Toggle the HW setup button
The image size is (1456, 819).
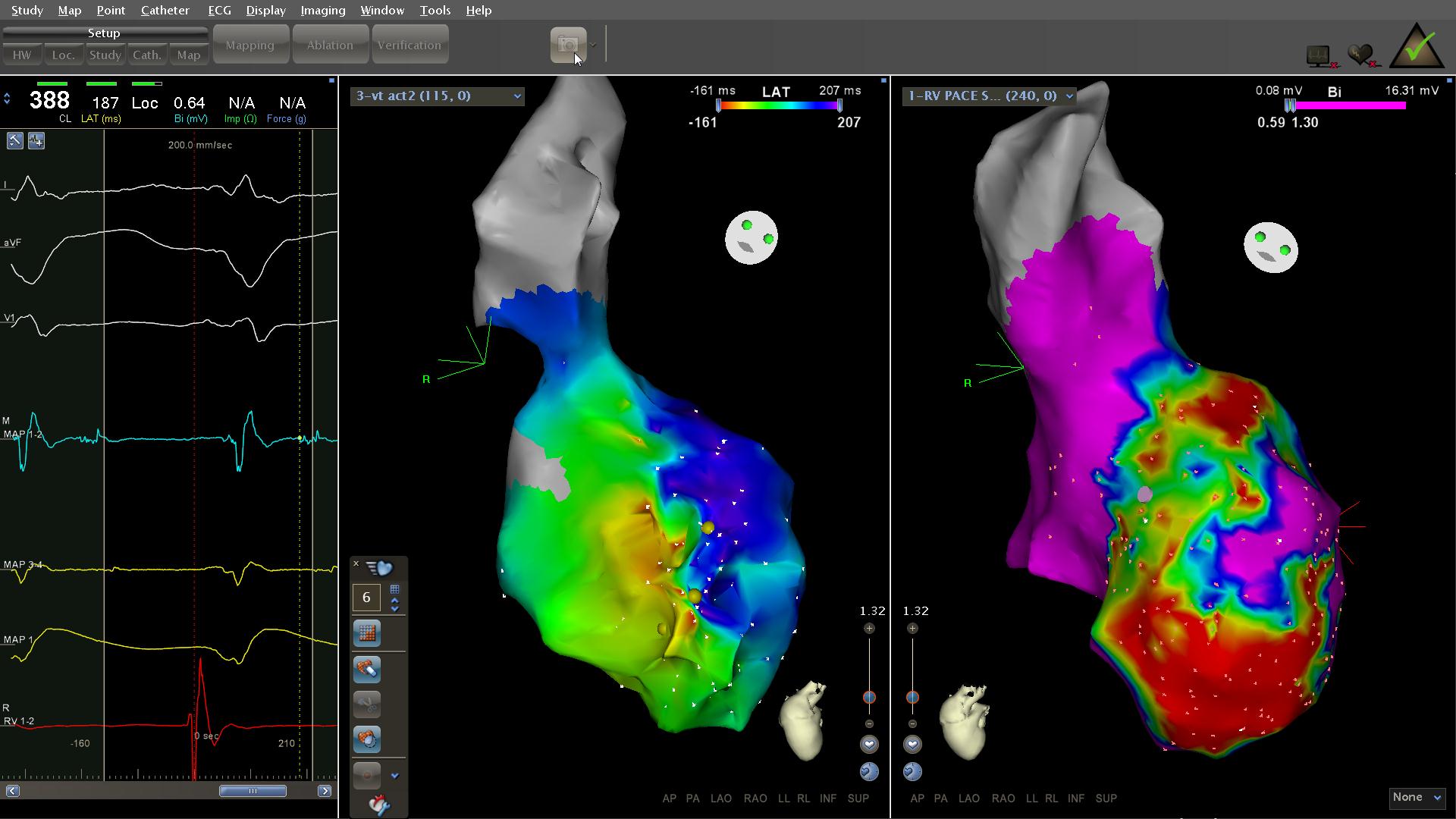[x=22, y=55]
